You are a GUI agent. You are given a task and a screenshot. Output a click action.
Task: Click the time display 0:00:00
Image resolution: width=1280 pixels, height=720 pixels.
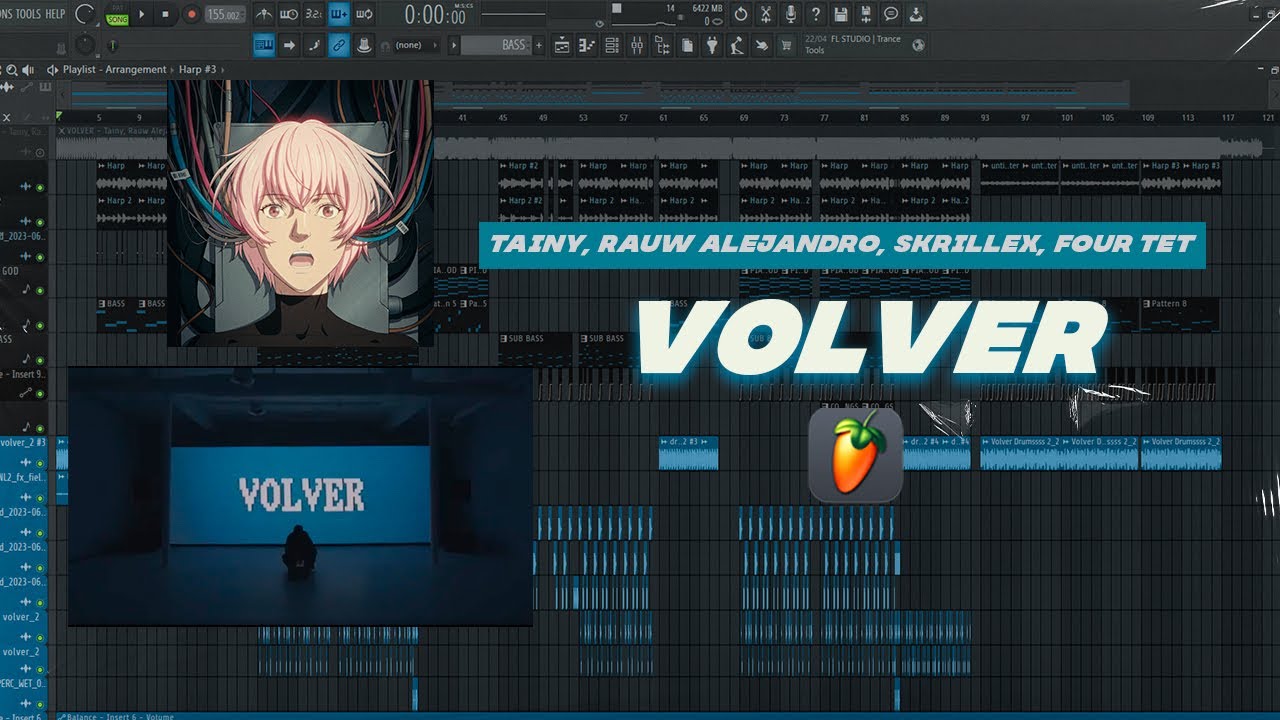(x=435, y=15)
